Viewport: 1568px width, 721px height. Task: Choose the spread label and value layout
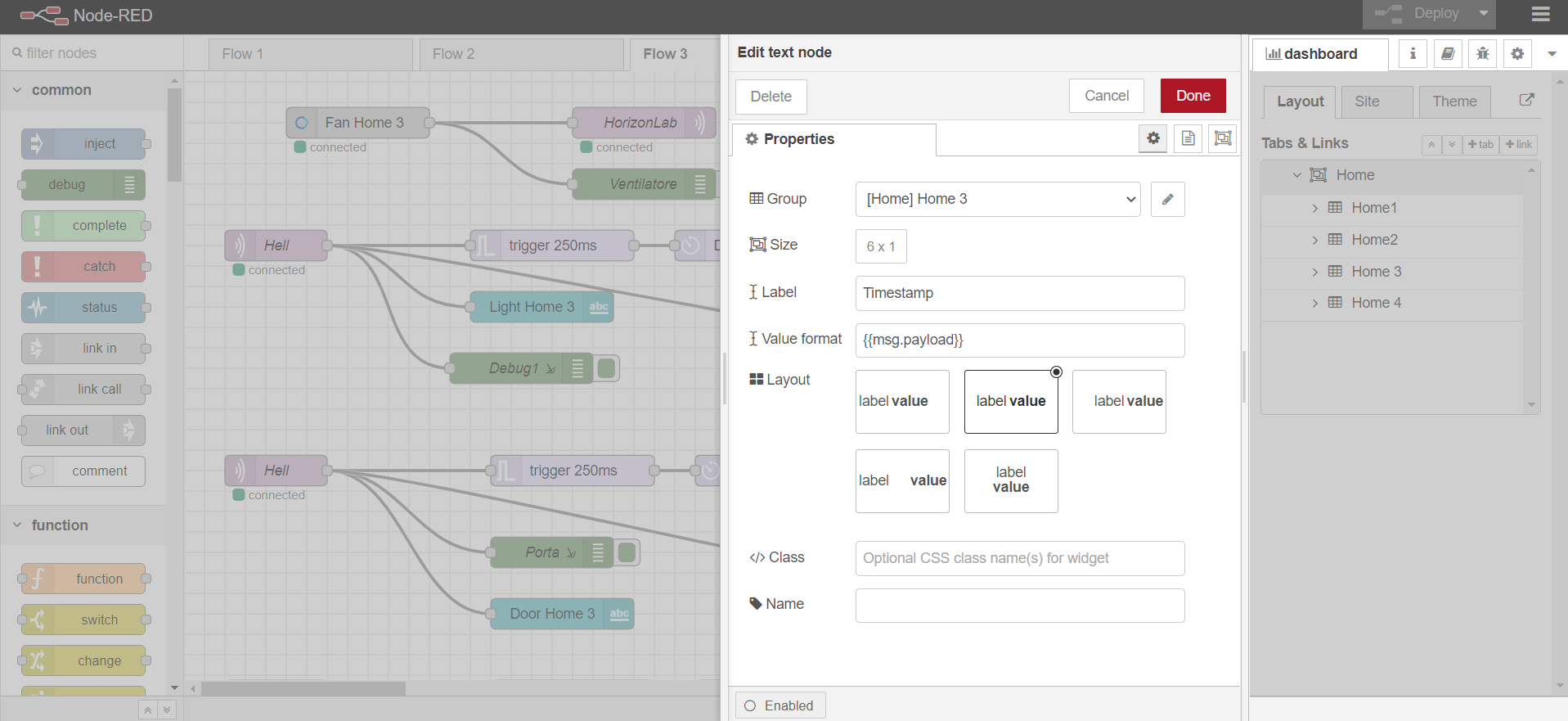pyautogui.click(x=902, y=481)
